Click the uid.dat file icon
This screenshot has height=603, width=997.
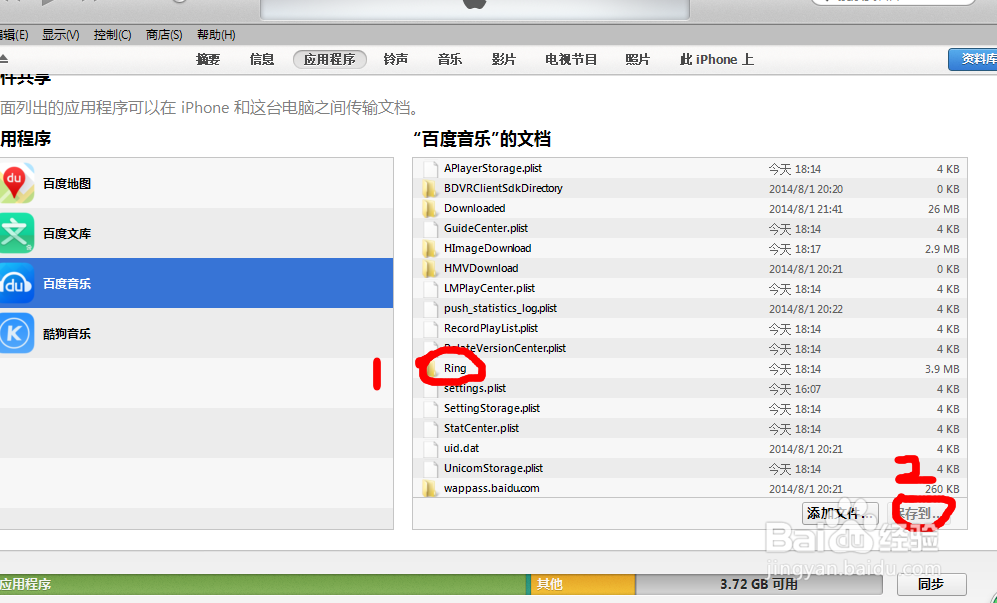click(431, 448)
